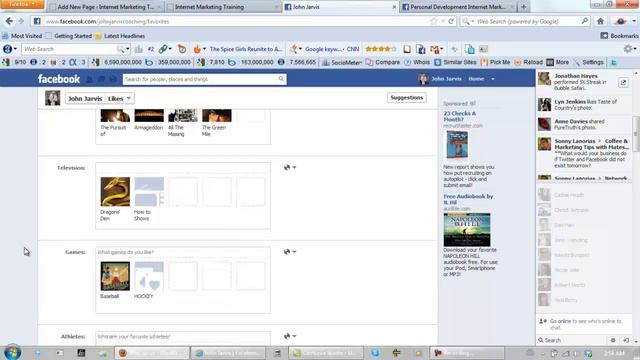Viewport: 640px width, 360px height.
Task: Open Facebook friend requests icon
Action: pos(89,79)
